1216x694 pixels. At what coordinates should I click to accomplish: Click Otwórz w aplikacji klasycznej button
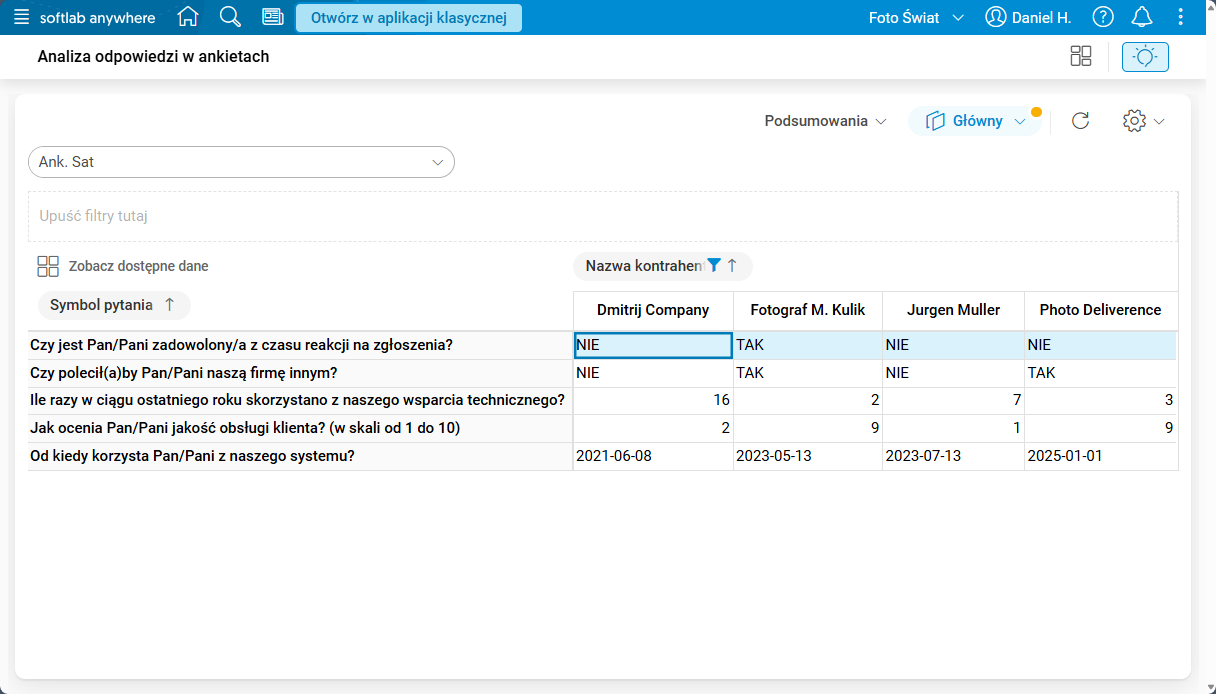pos(408,17)
